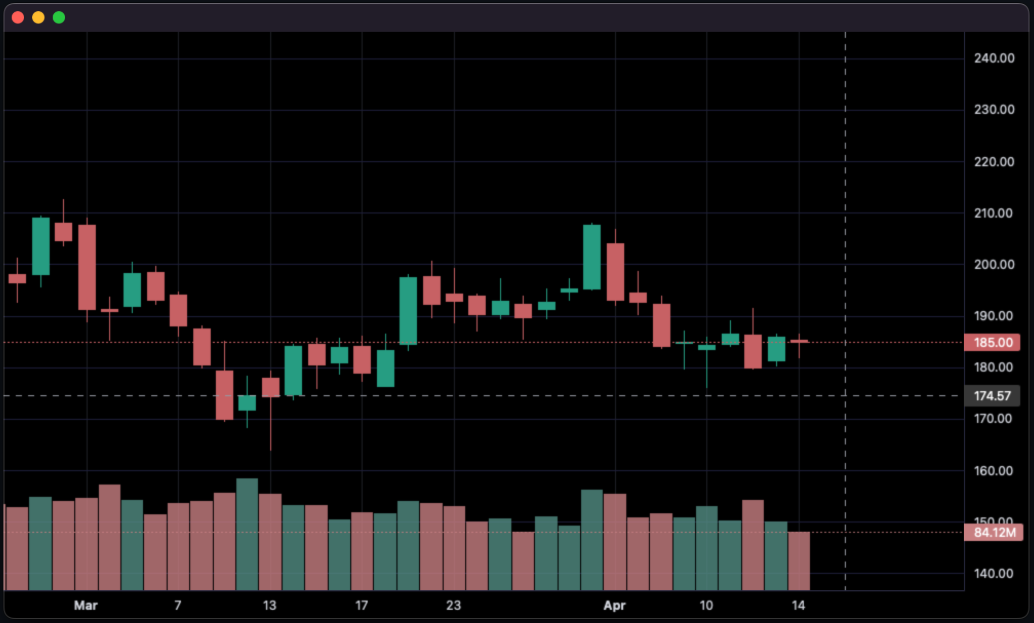Click the 240.00 price axis label

tap(994, 58)
